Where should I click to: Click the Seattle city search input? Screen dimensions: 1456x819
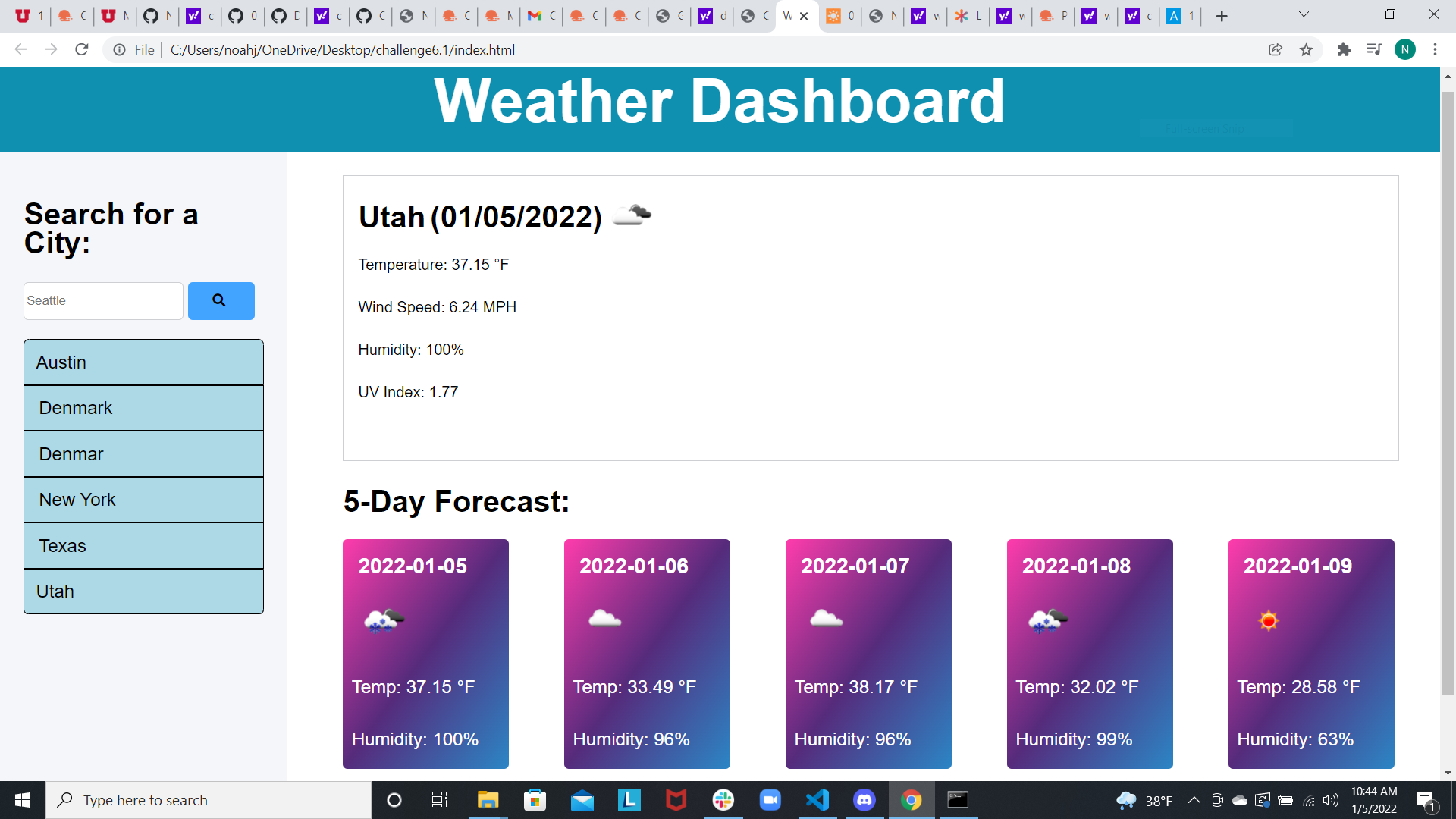coord(104,301)
